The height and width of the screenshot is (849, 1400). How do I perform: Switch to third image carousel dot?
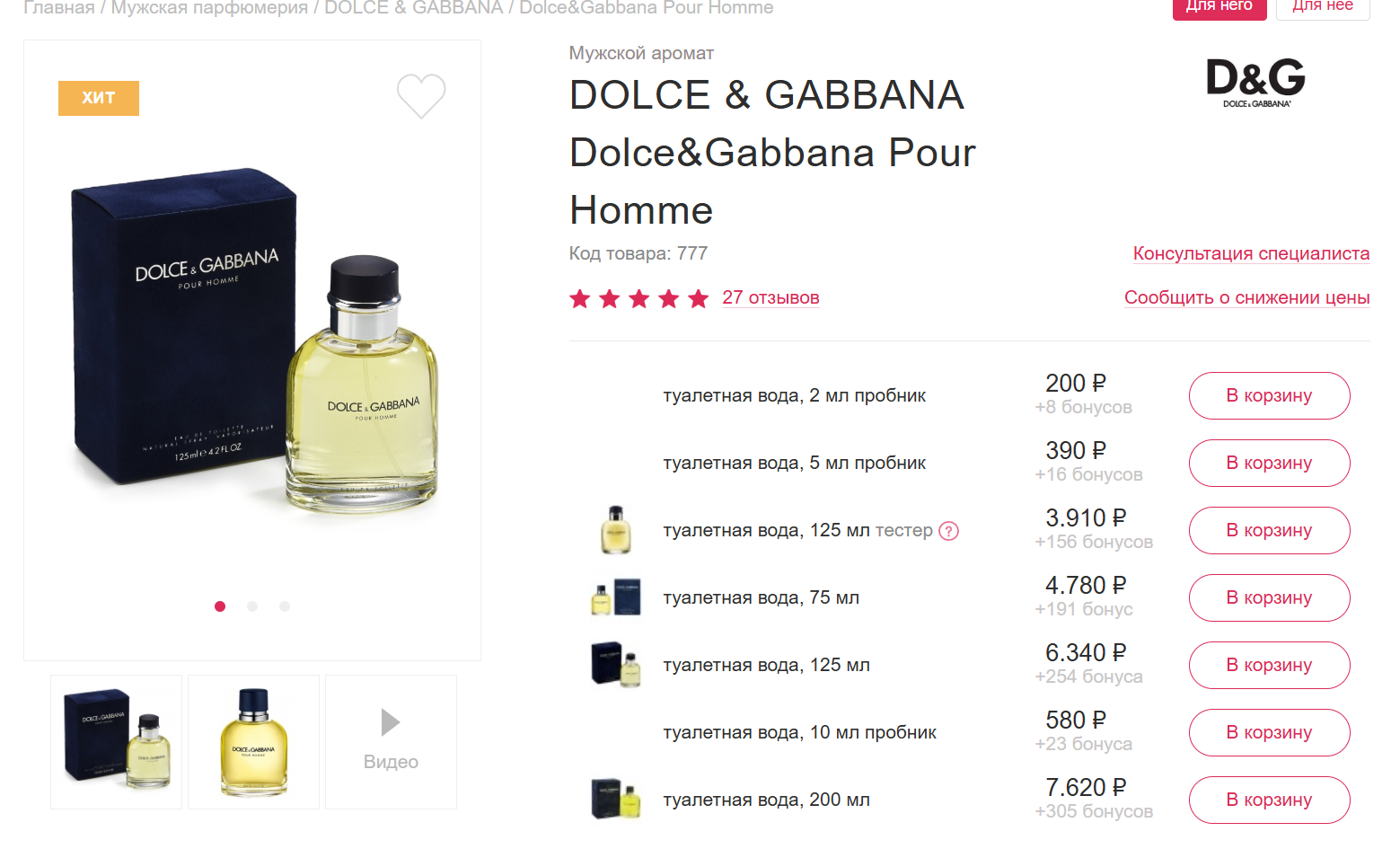pos(285,606)
